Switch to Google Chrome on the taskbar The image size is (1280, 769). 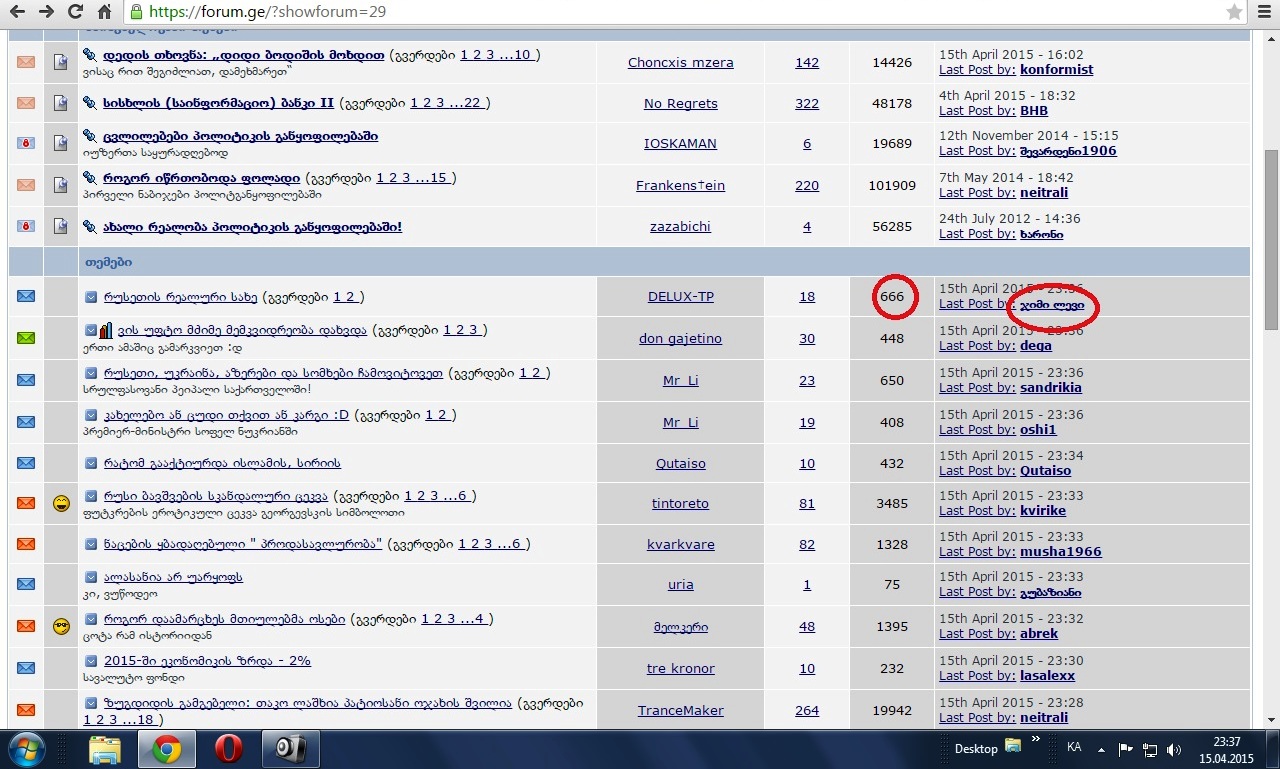(166, 748)
